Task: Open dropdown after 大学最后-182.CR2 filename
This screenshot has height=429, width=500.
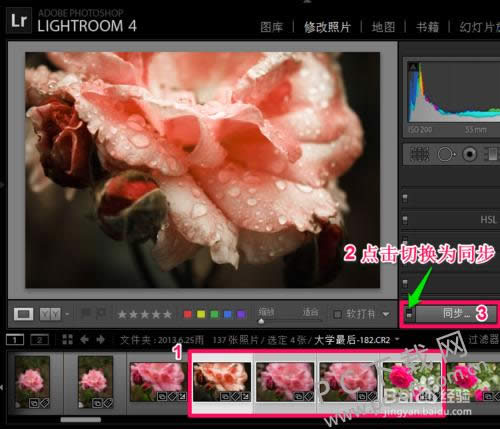Action: (x=397, y=339)
